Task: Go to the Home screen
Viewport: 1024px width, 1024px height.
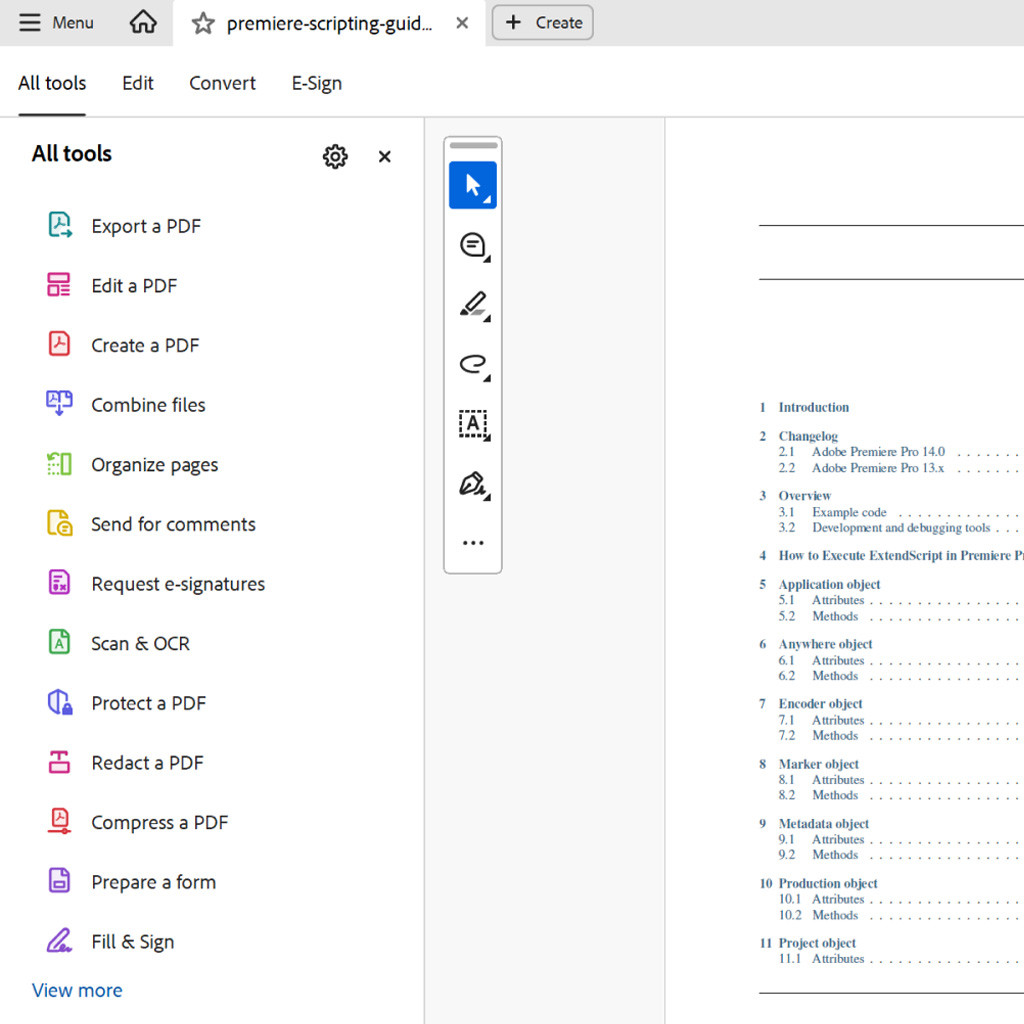Action: (x=143, y=22)
